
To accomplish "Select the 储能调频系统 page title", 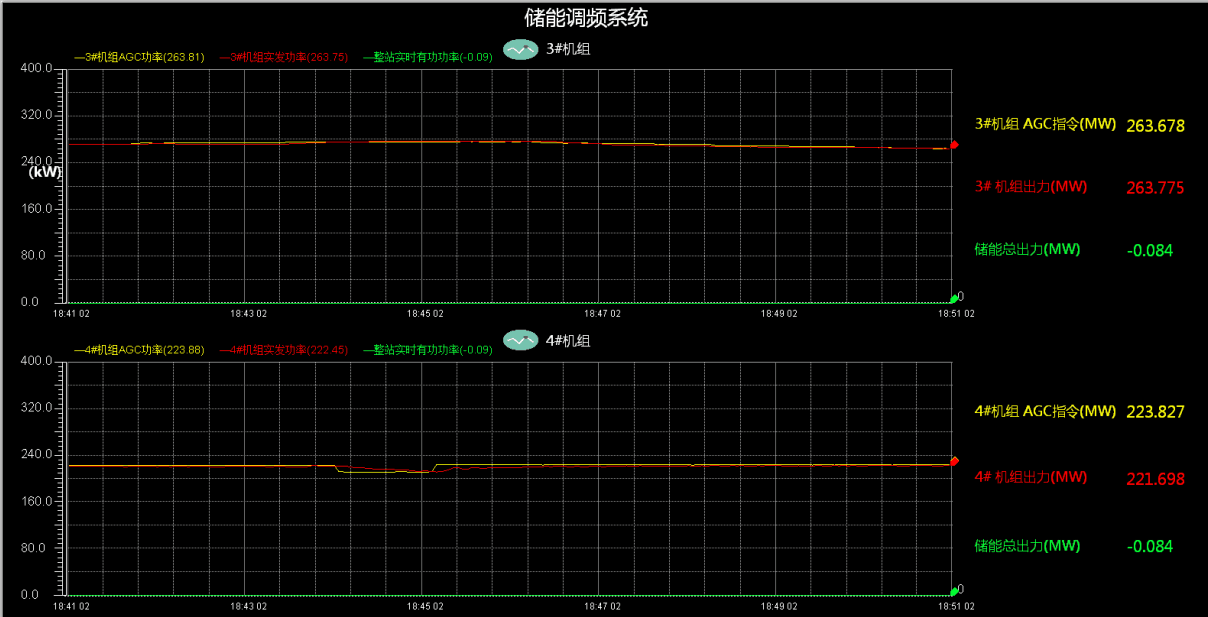I will point(586,18).
